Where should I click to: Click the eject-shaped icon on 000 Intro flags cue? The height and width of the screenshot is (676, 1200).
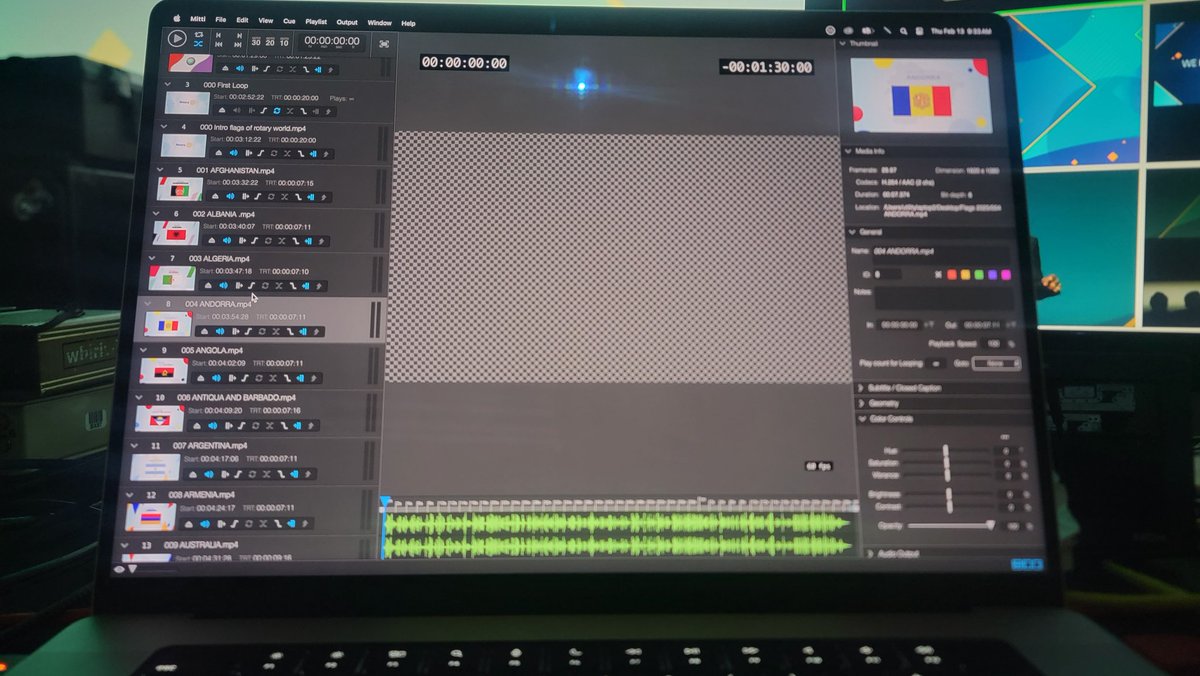coord(218,153)
